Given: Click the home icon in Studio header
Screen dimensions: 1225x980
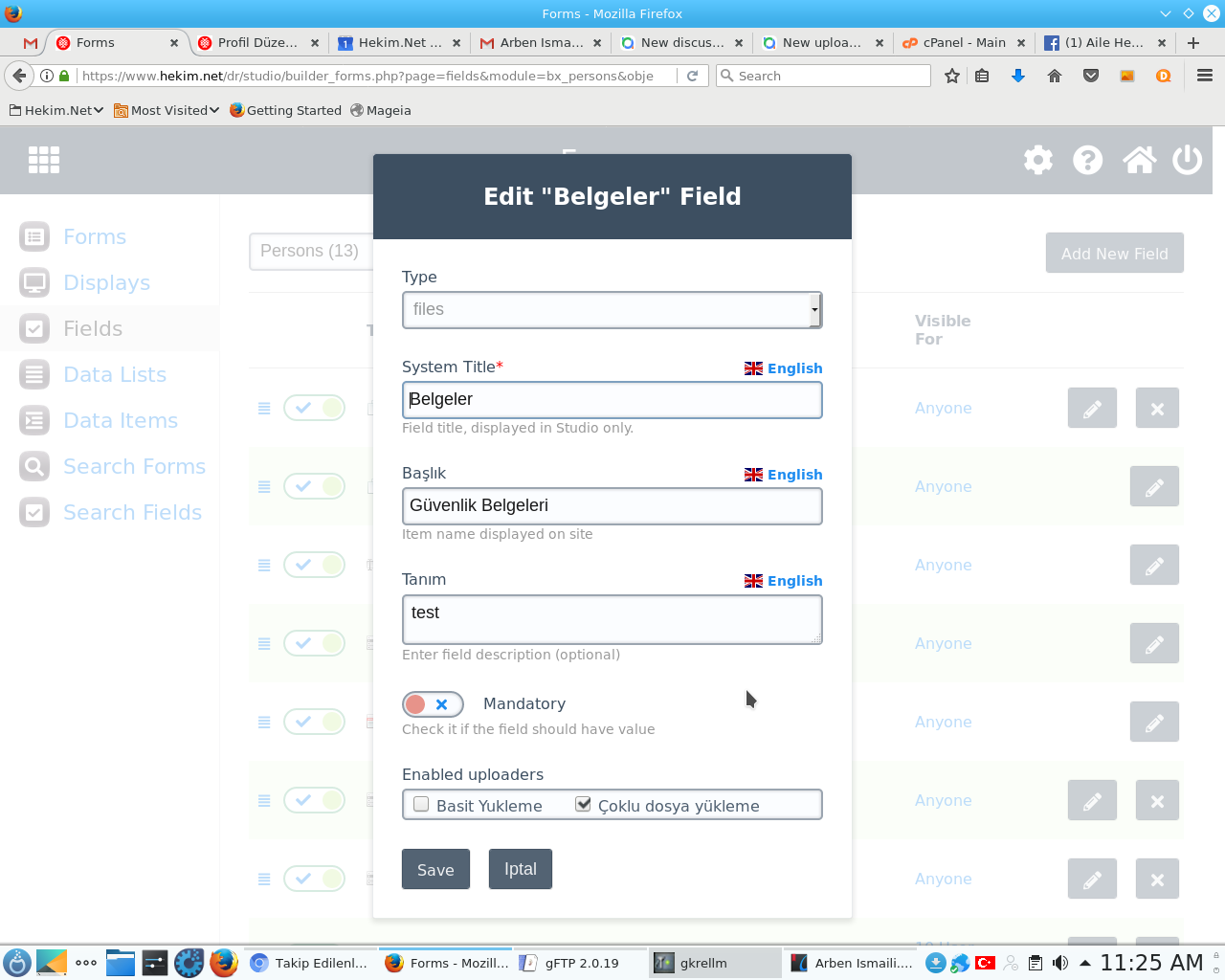Looking at the screenshot, I should point(1138,160).
